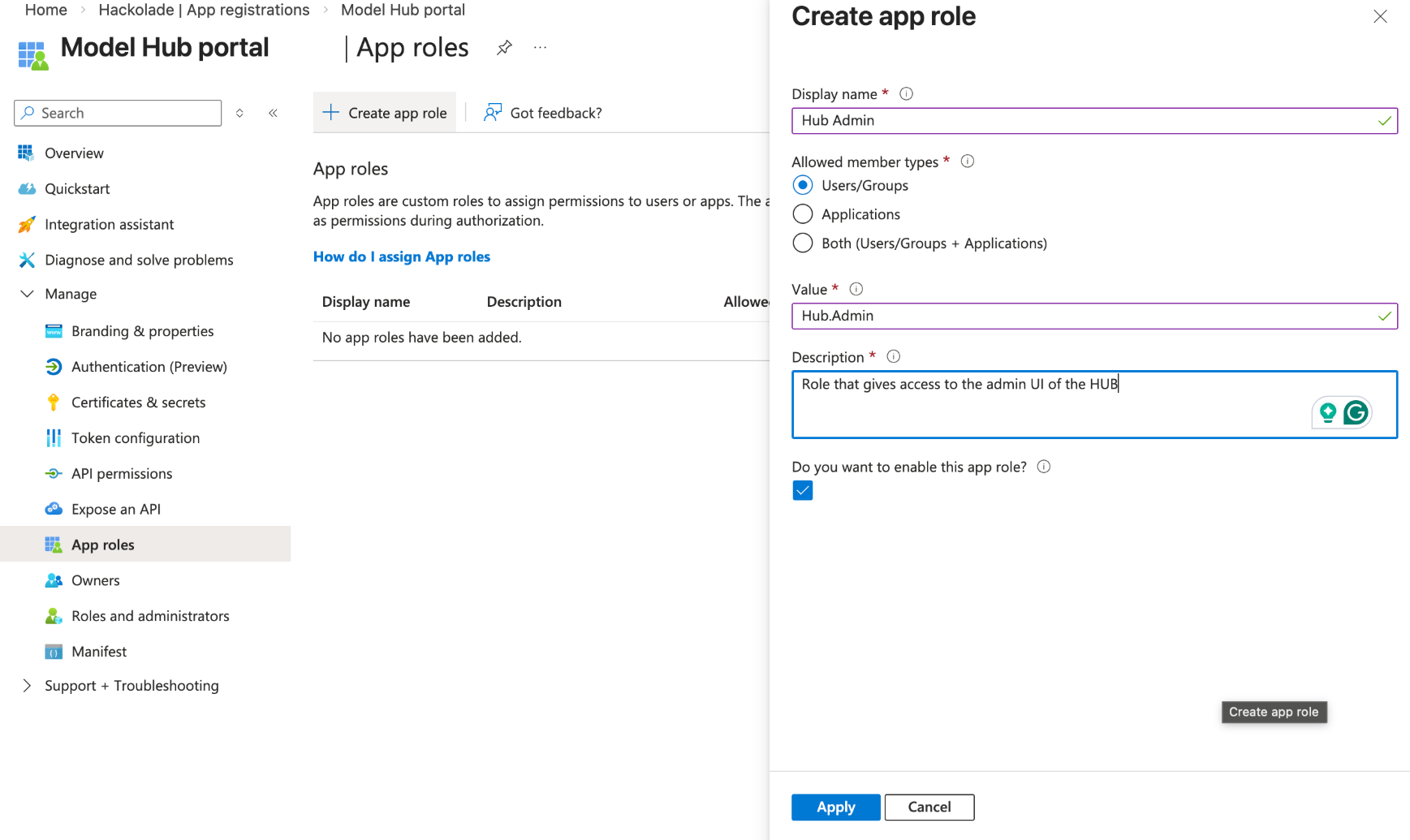
Task: Pin the App roles page
Action: [504, 48]
